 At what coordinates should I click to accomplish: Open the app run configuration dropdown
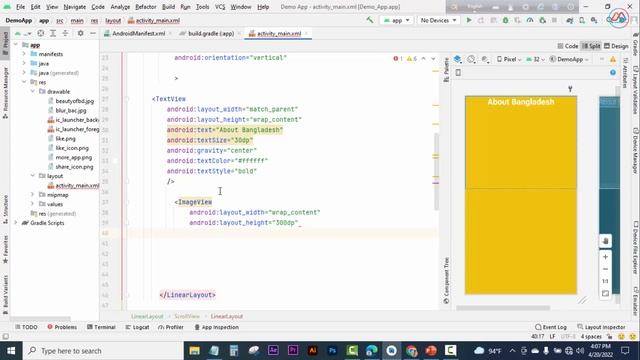point(397,20)
